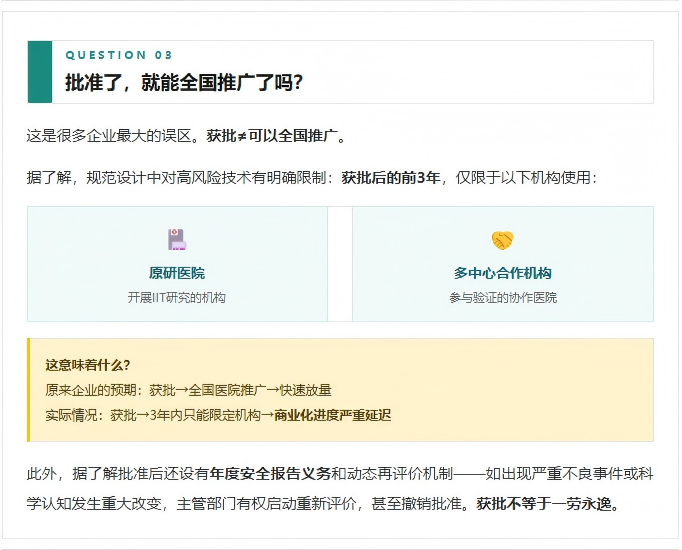This screenshot has height=550, width=682.
Task: Select the 原研医院 card title
Action: pos(177,273)
